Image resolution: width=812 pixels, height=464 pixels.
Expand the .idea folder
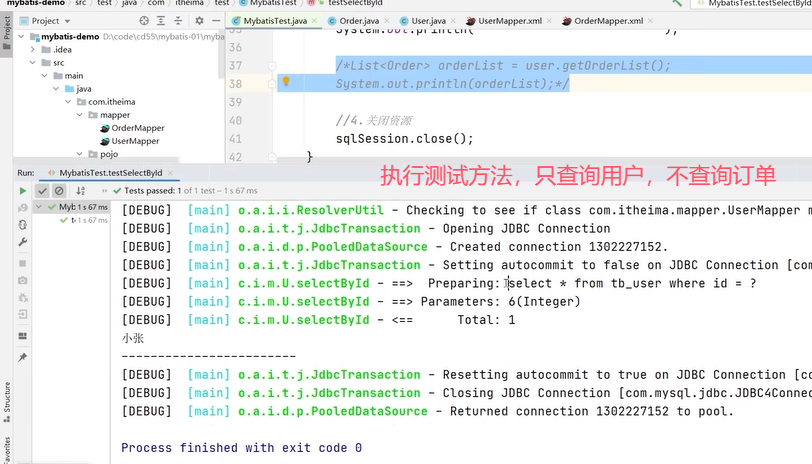coord(33,50)
